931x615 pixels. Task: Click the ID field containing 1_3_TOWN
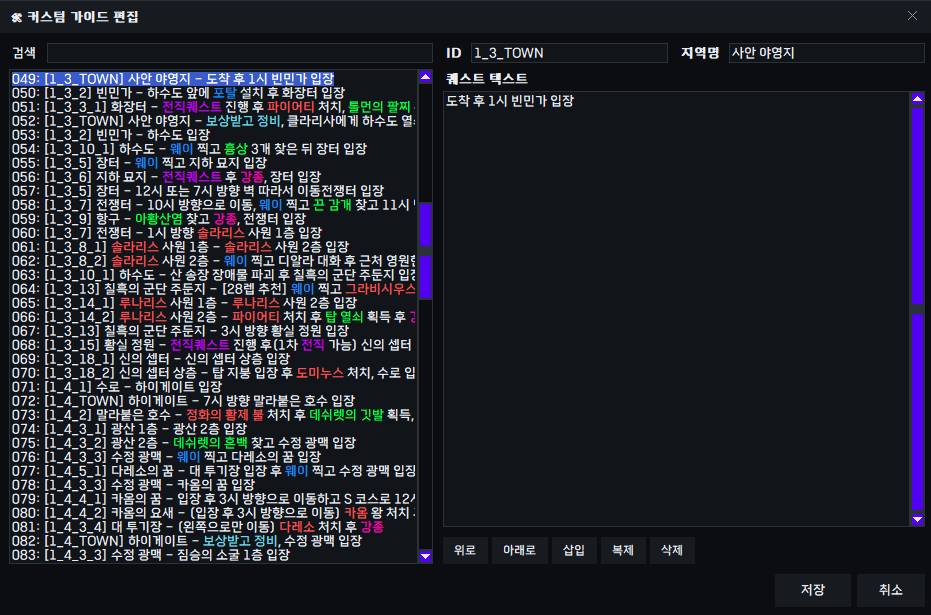(567, 53)
